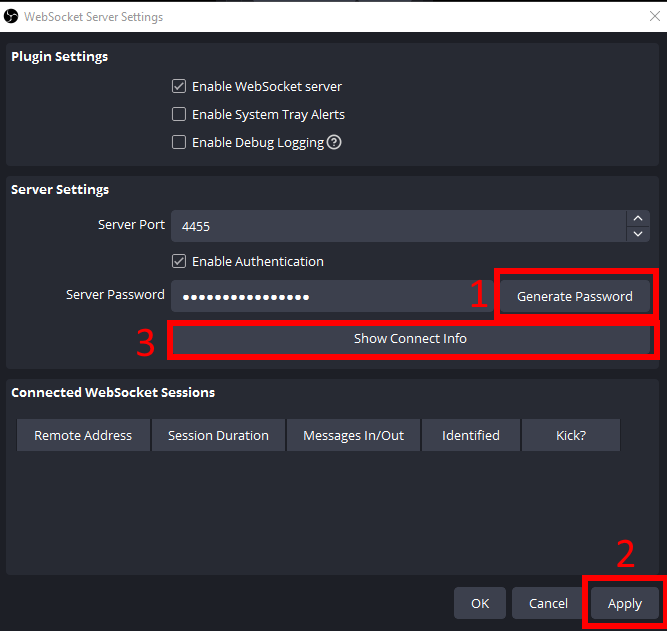This screenshot has width=667, height=631.
Task: Enable Debug Logging checkbox
Action: (179, 142)
